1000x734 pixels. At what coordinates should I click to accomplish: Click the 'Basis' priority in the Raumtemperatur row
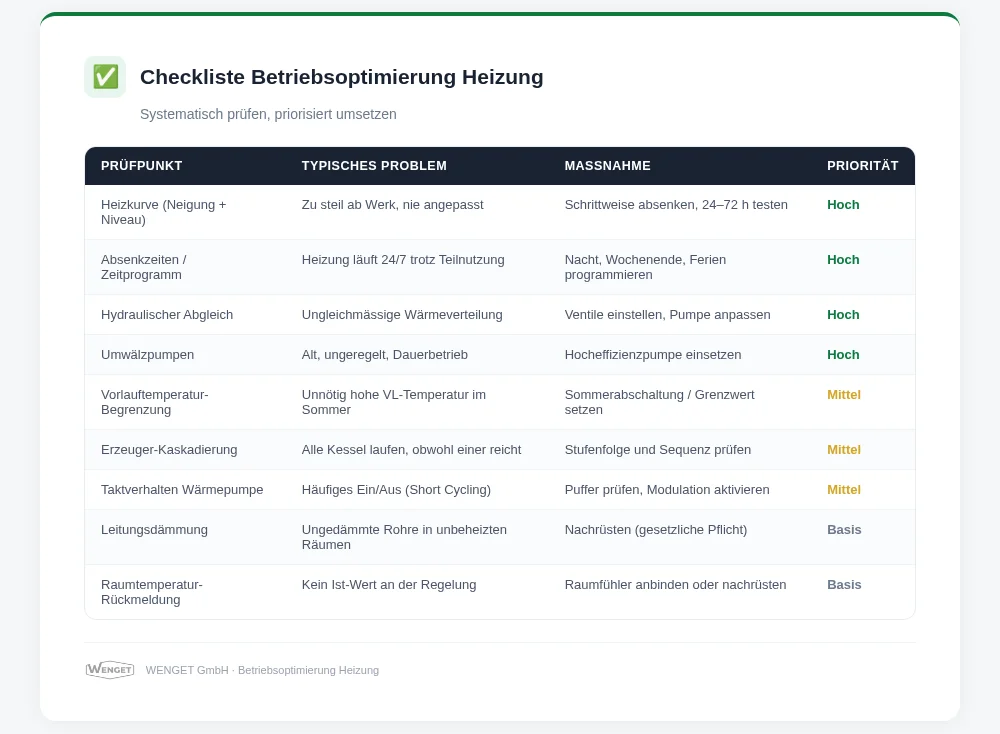point(844,585)
